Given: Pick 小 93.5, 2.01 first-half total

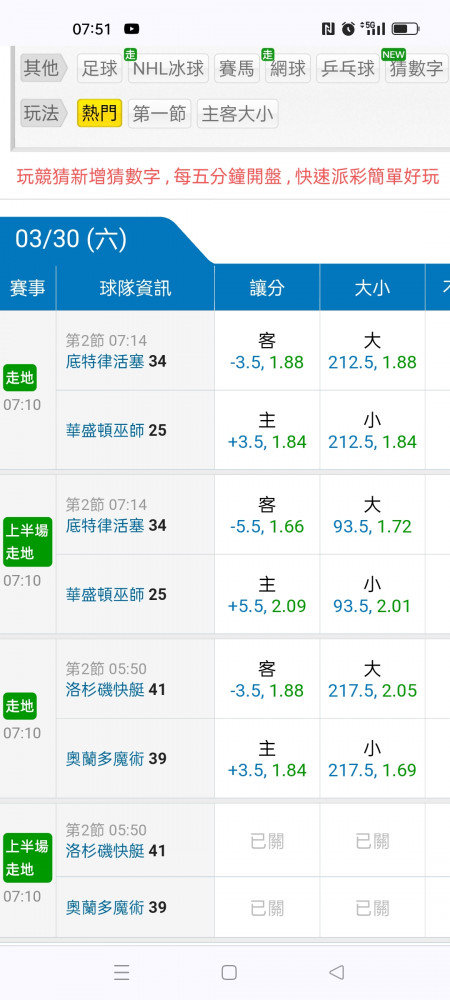Looking at the screenshot, I should pyautogui.click(x=372, y=594).
